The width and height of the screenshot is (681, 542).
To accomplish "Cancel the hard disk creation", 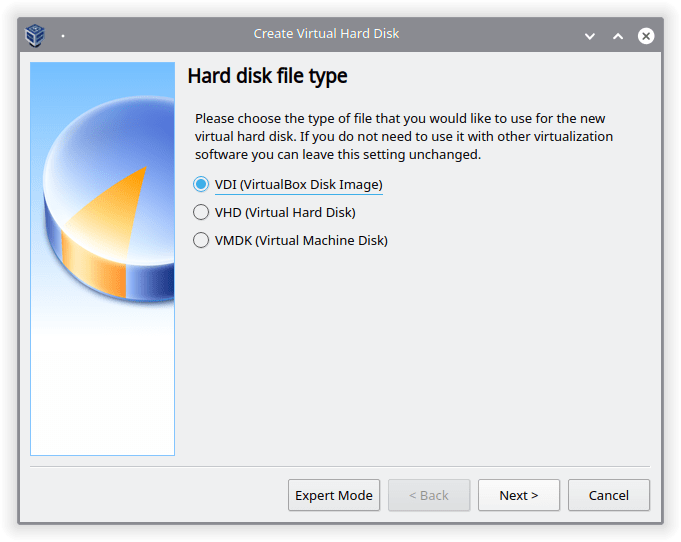I will click(608, 495).
